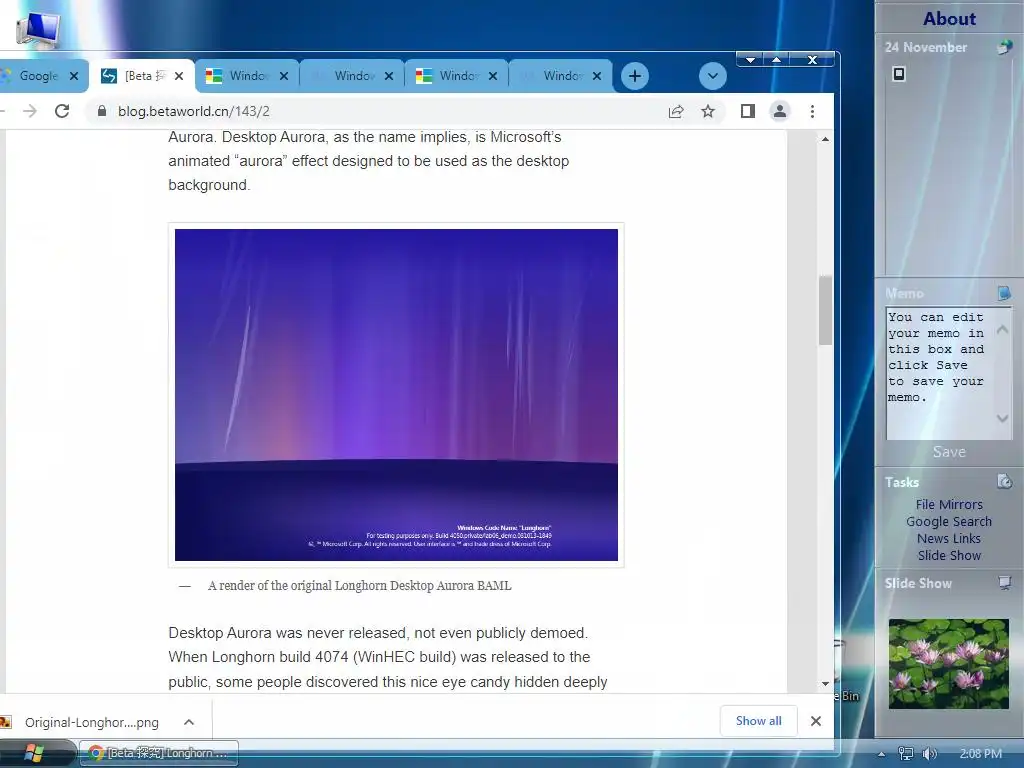1024x768 pixels.
Task: Open the Longhorn Desktop Aurora image
Action: 396,394
